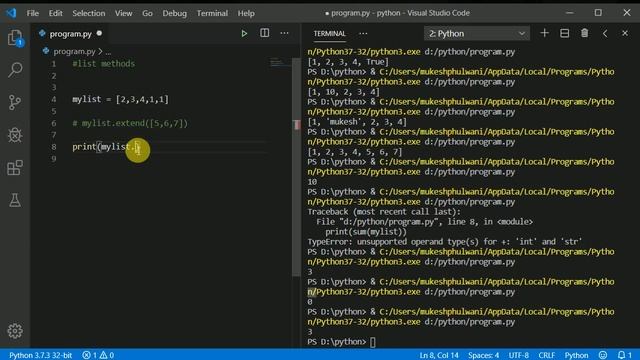Click line 4 code 'mylist = [2,3,4,1,1]'
This screenshot has width=640, height=360.
pos(120,99)
